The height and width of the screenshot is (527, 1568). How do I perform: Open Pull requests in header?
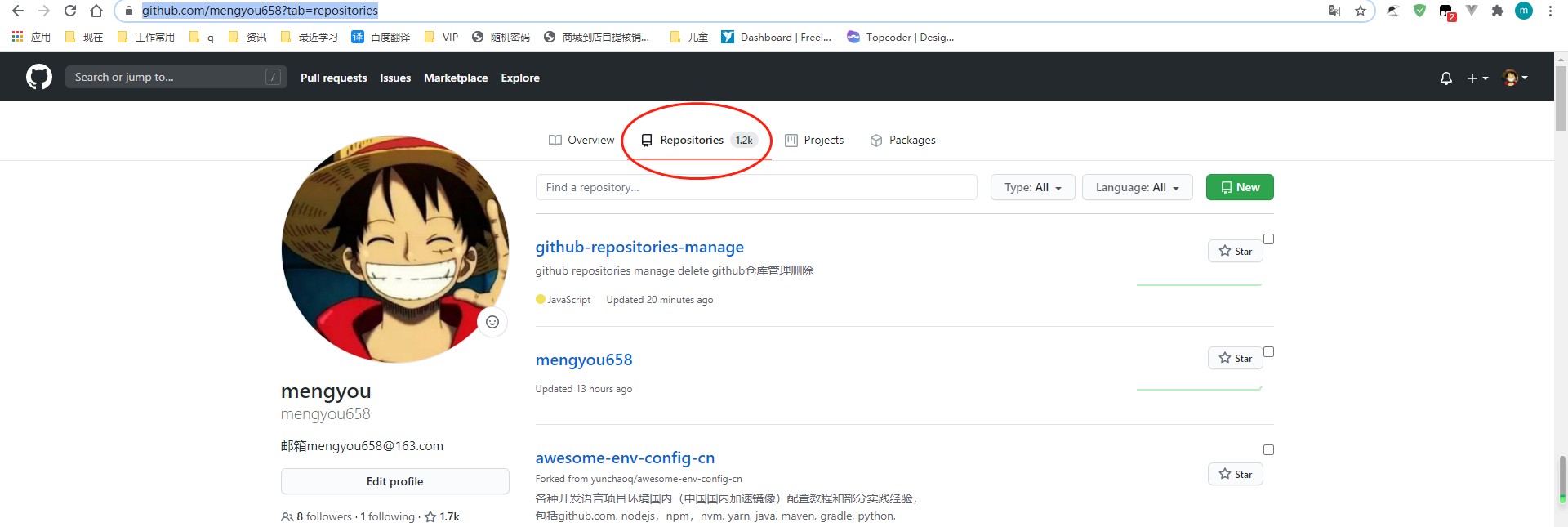point(333,78)
